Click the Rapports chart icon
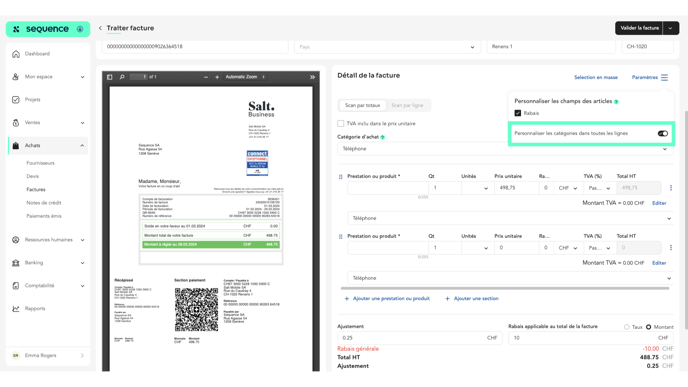This screenshot has height=387, width=688. click(x=16, y=308)
